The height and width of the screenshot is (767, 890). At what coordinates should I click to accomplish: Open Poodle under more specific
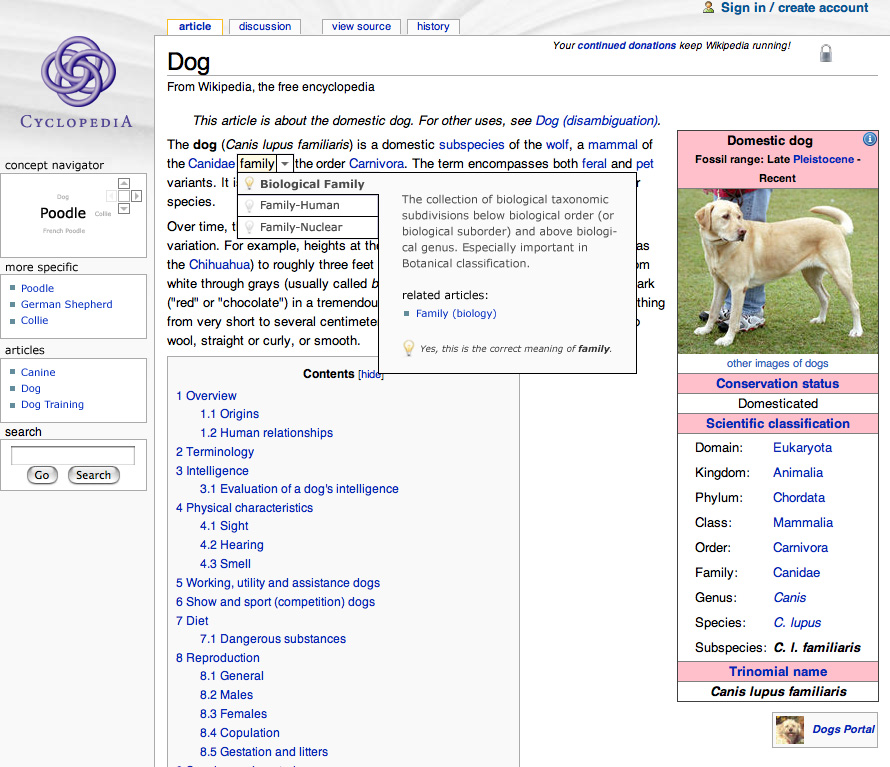point(37,288)
